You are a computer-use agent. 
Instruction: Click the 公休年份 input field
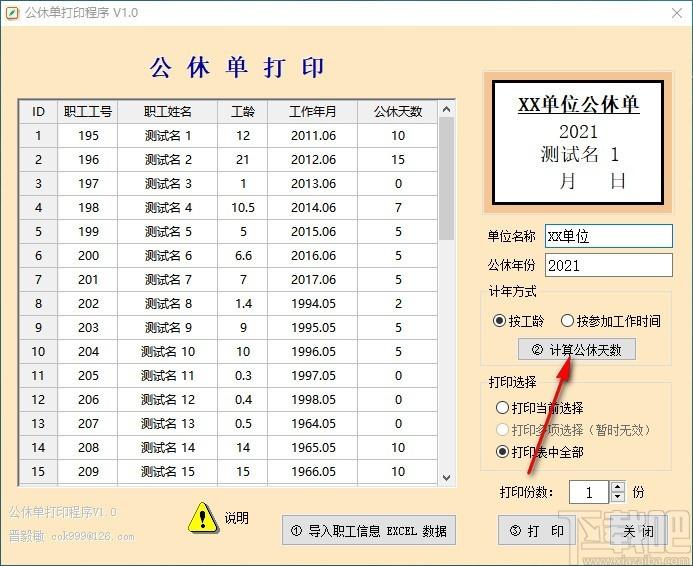(609, 265)
